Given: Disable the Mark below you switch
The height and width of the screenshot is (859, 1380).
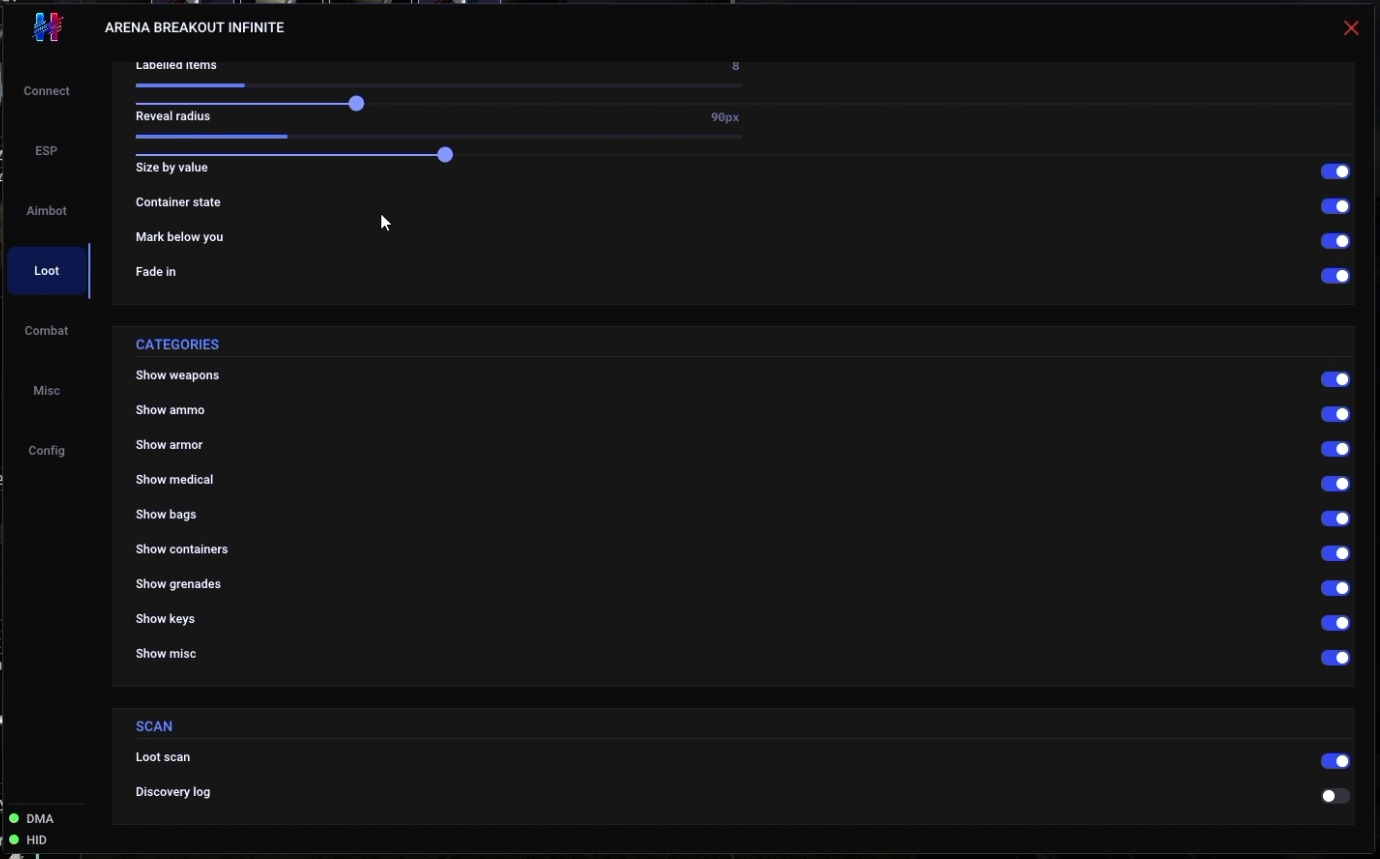Looking at the screenshot, I should tap(1335, 241).
